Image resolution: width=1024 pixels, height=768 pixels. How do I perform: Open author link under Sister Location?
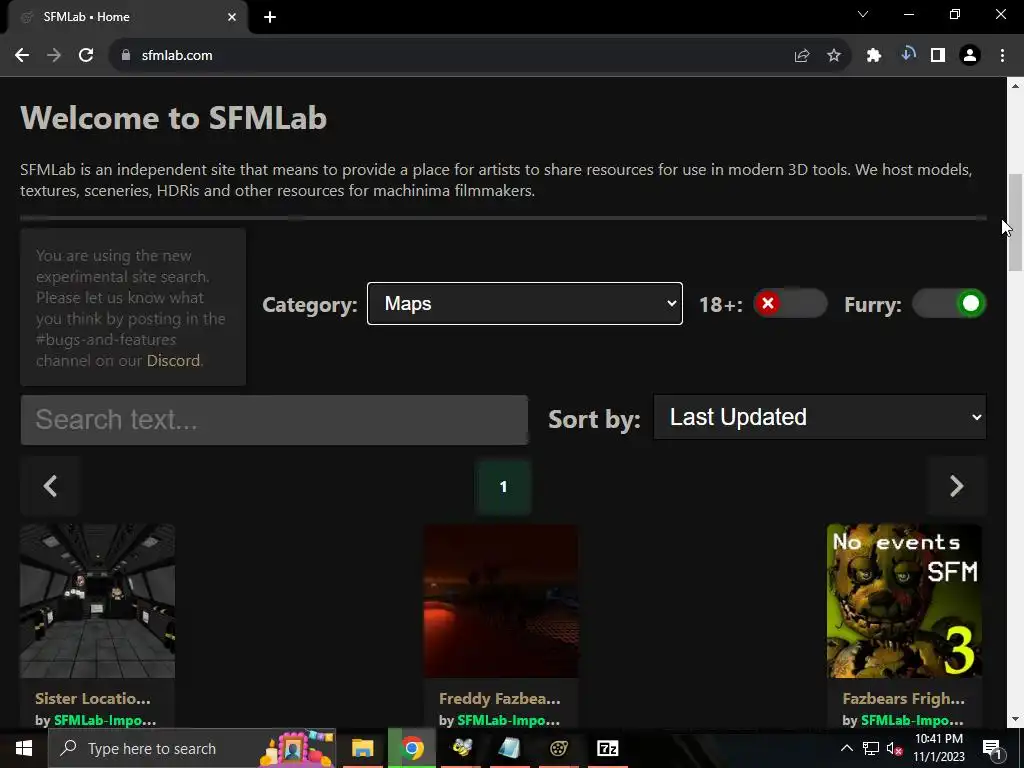(105, 720)
